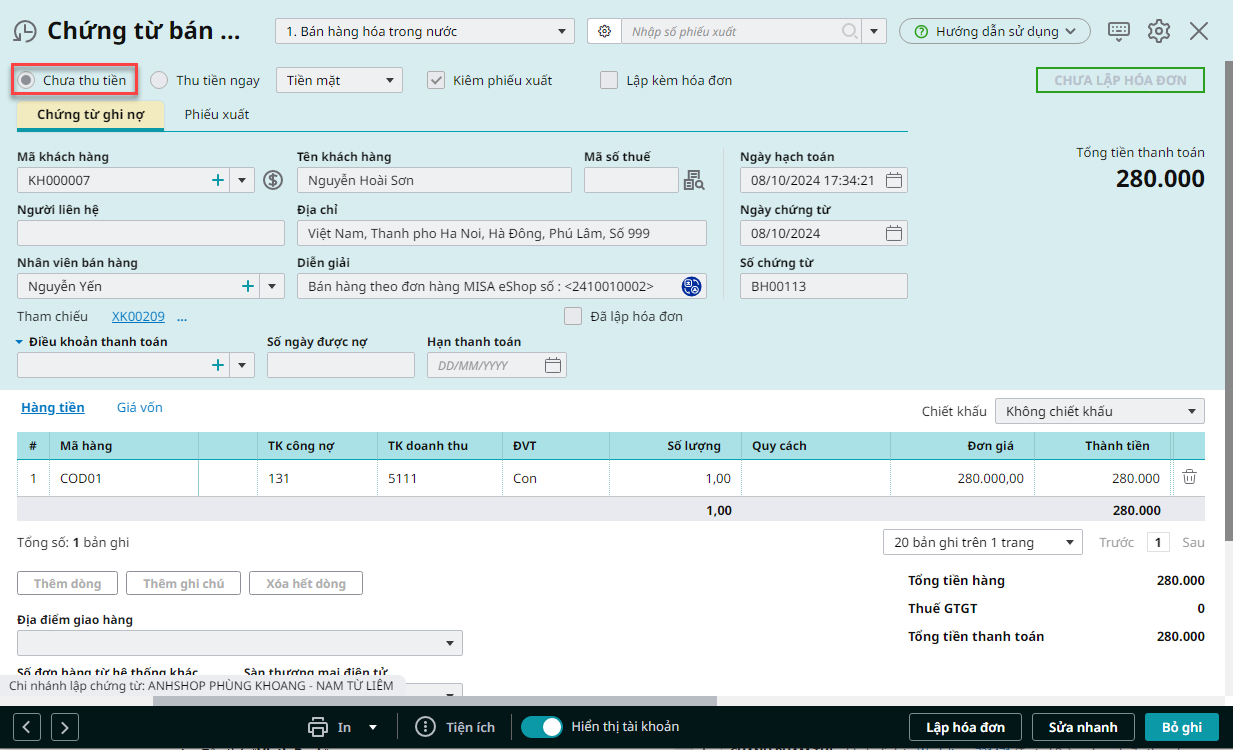The image size is (1233, 750).
Task: Click the printer In icon
Action: [x=318, y=727]
